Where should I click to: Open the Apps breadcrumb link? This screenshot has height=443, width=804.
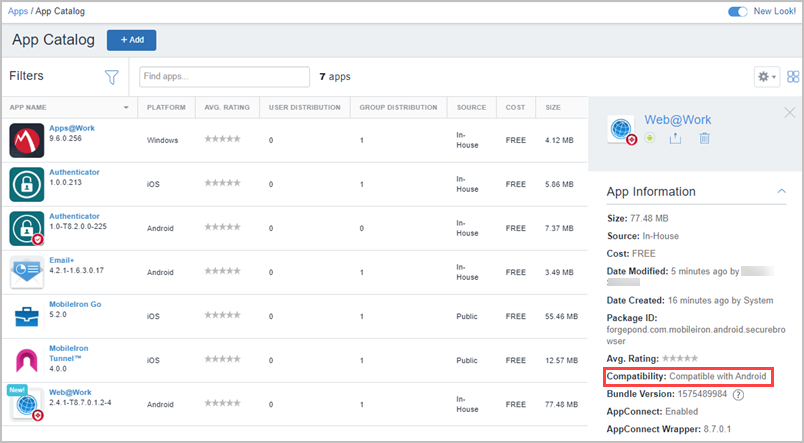click(x=18, y=11)
